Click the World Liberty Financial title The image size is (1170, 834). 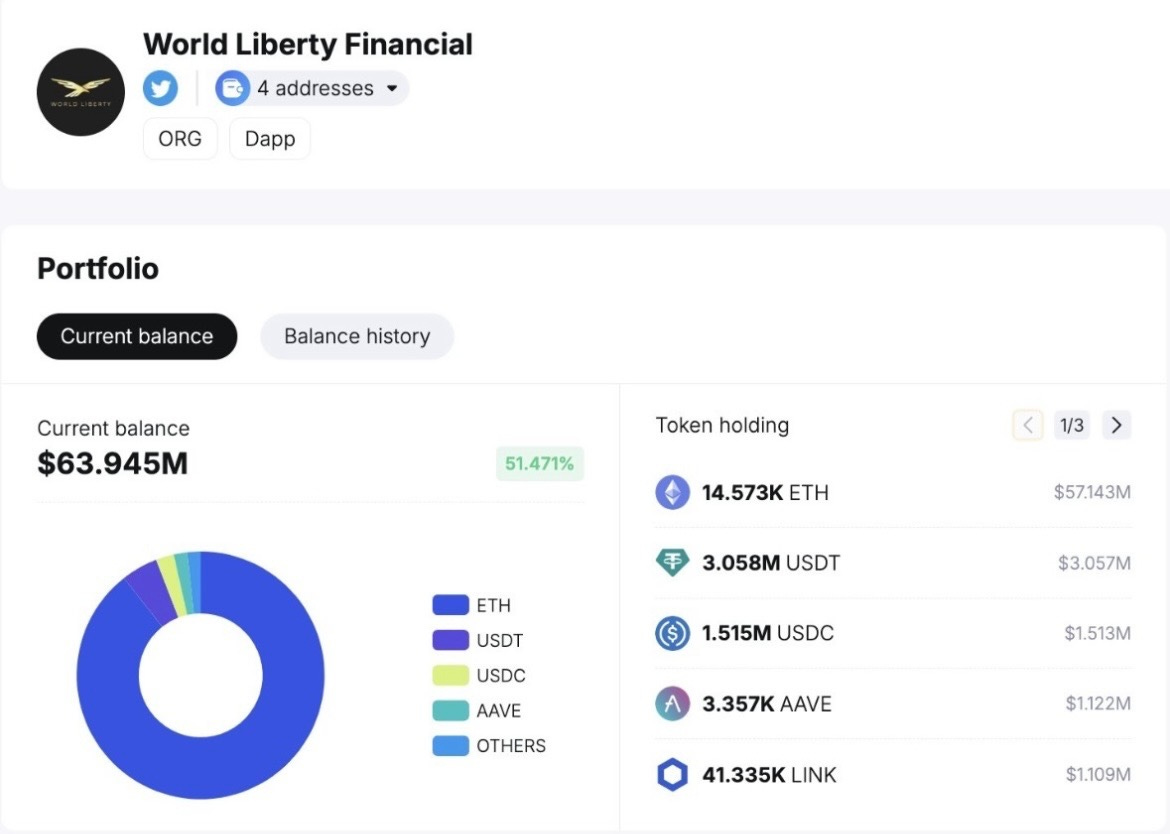(x=307, y=44)
